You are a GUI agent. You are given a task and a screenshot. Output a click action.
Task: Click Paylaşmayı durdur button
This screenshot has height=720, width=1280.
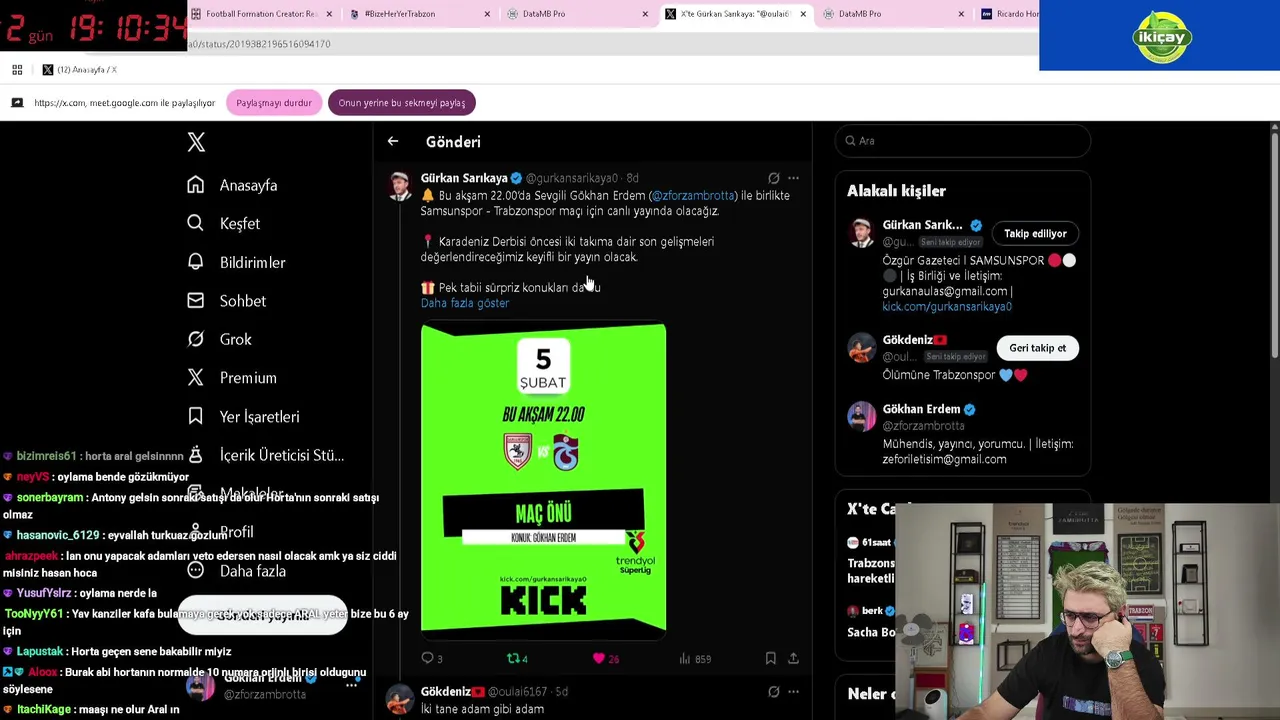pos(274,103)
